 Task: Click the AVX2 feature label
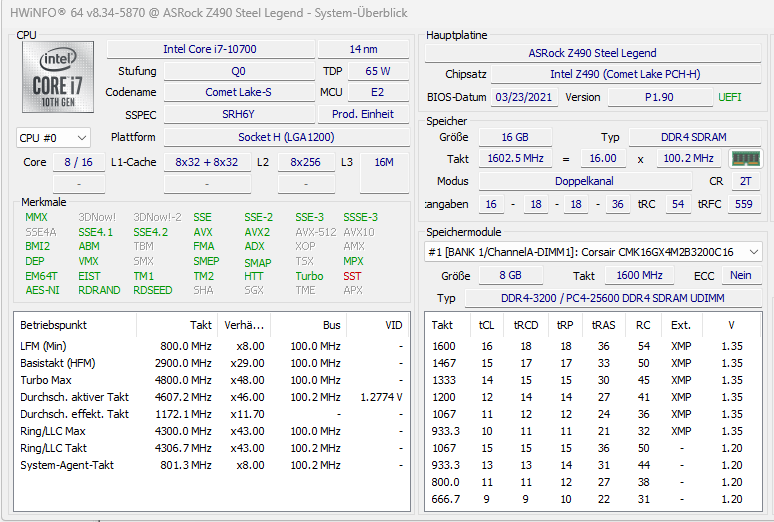257,232
